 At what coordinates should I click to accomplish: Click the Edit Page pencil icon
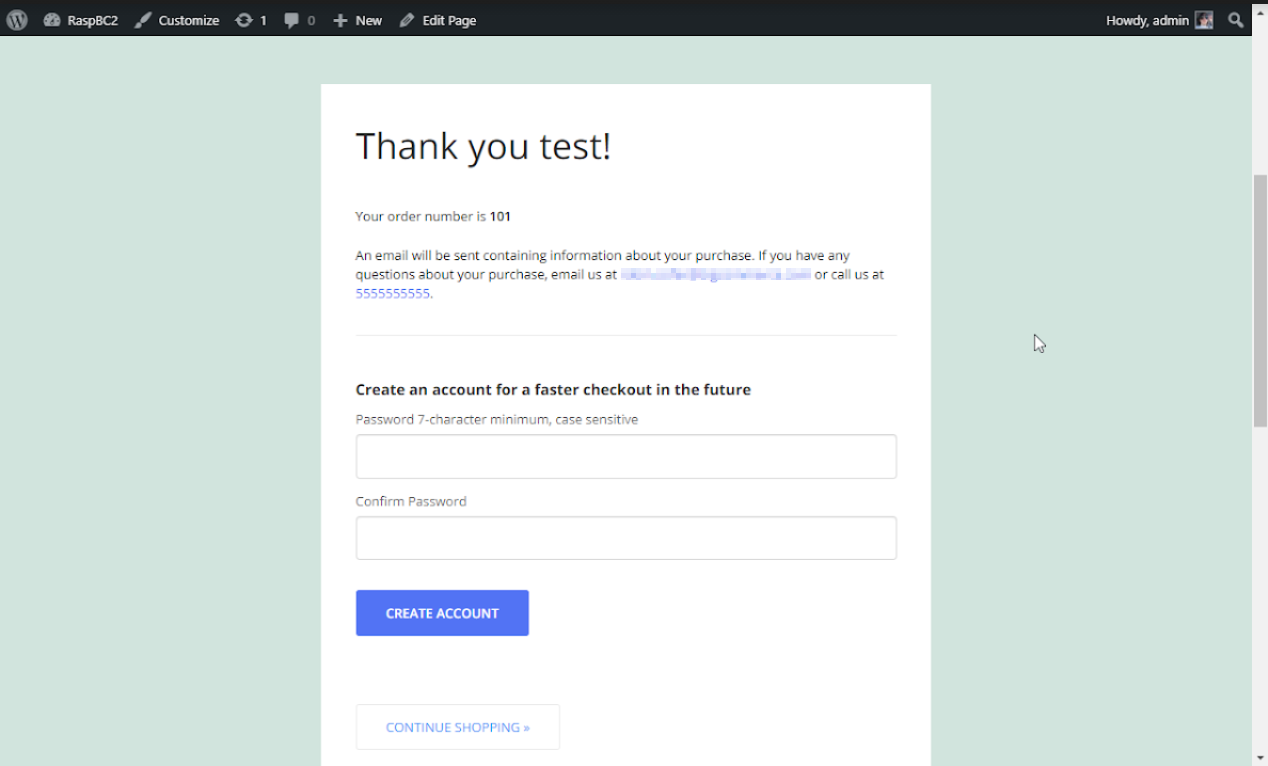(x=407, y=20)
